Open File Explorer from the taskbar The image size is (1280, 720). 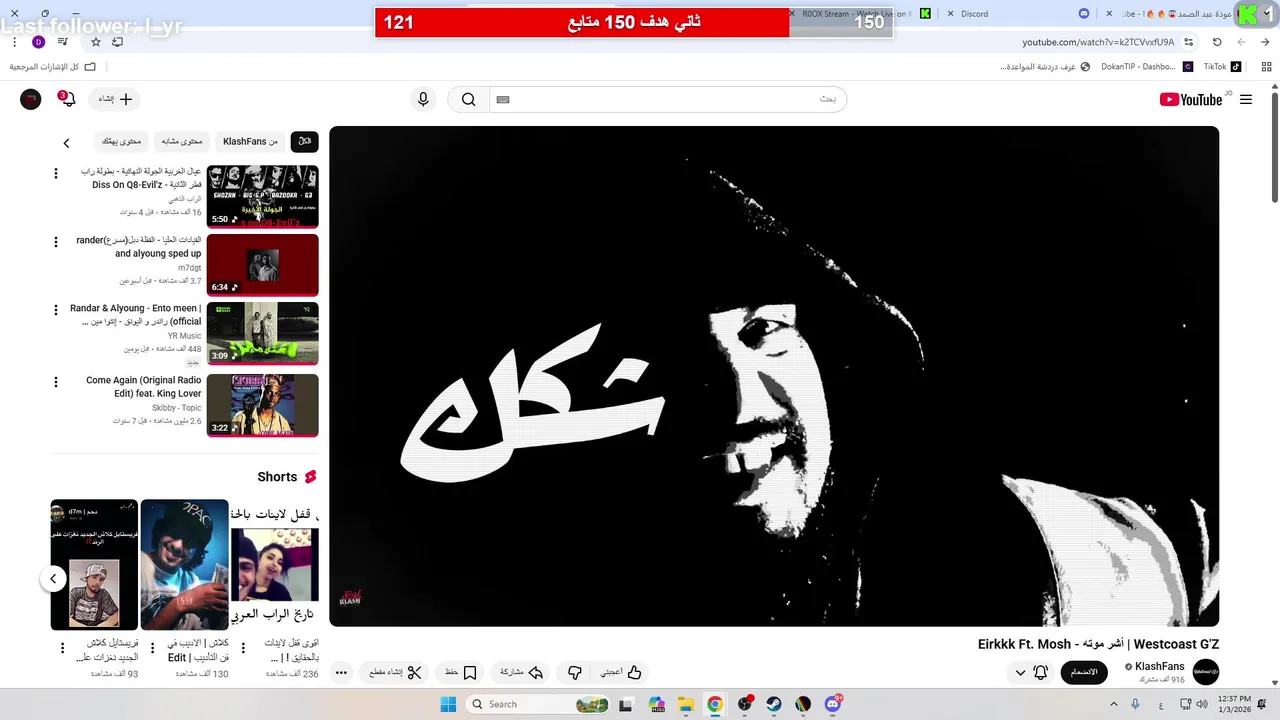pos(686,704)
